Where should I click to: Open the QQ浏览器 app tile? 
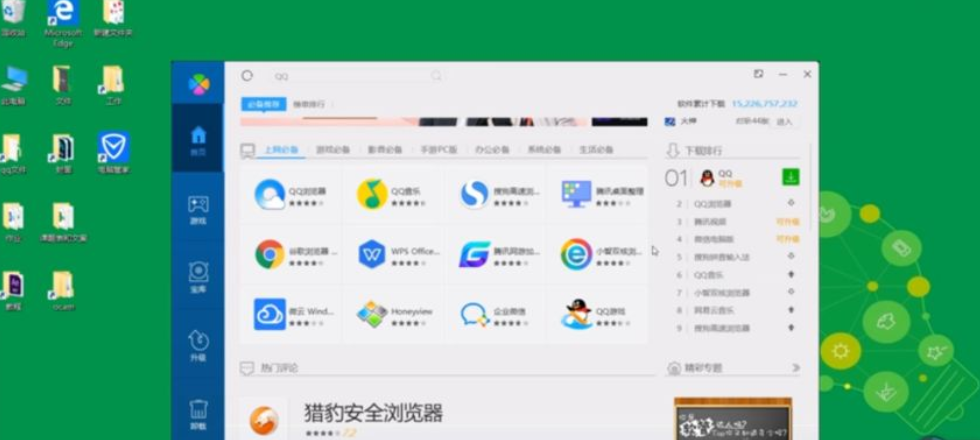click(291, 194)
